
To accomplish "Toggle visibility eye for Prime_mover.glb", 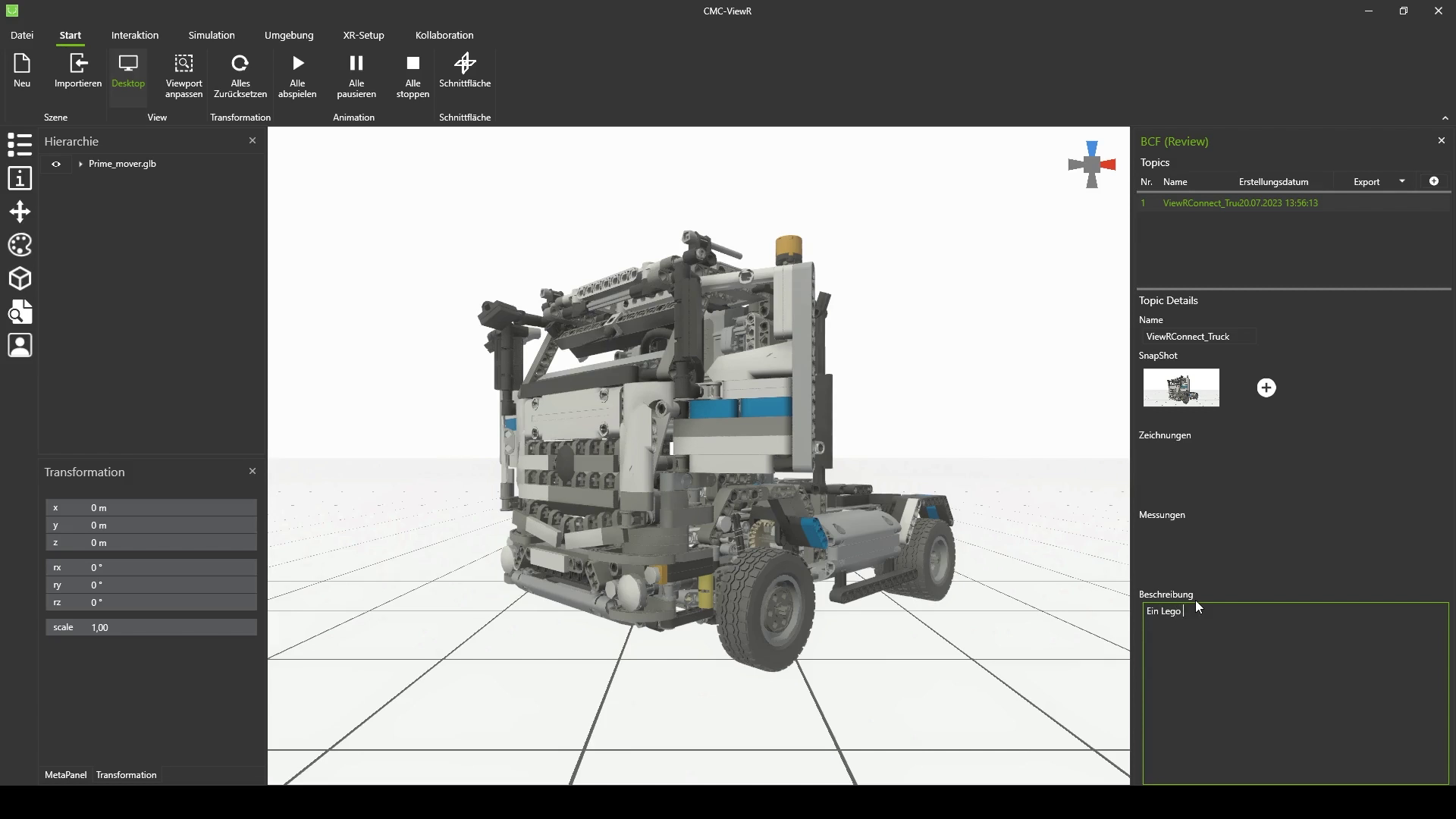I will (56, 164).
